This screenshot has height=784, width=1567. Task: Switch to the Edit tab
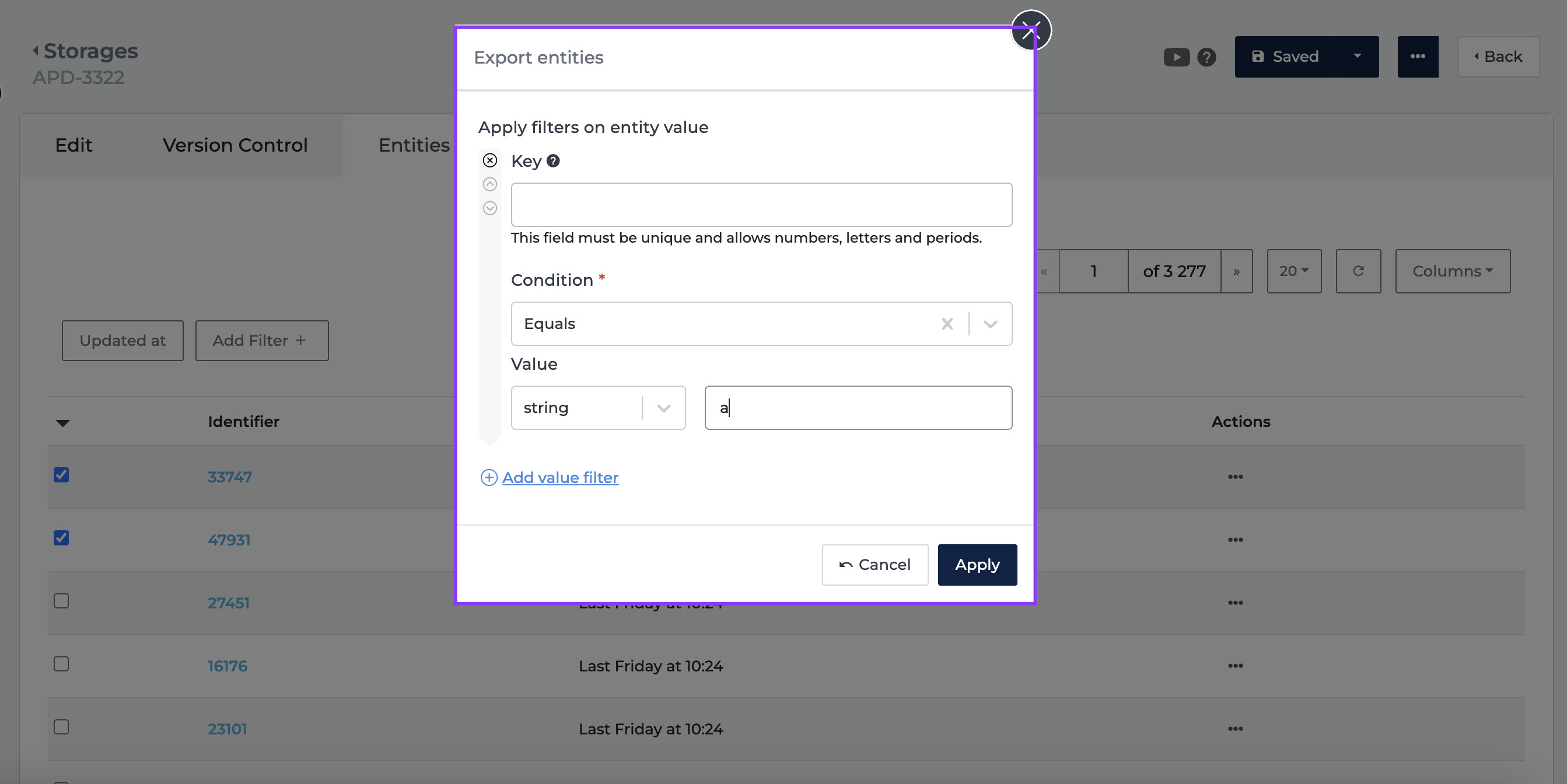[x=74, y=145]
